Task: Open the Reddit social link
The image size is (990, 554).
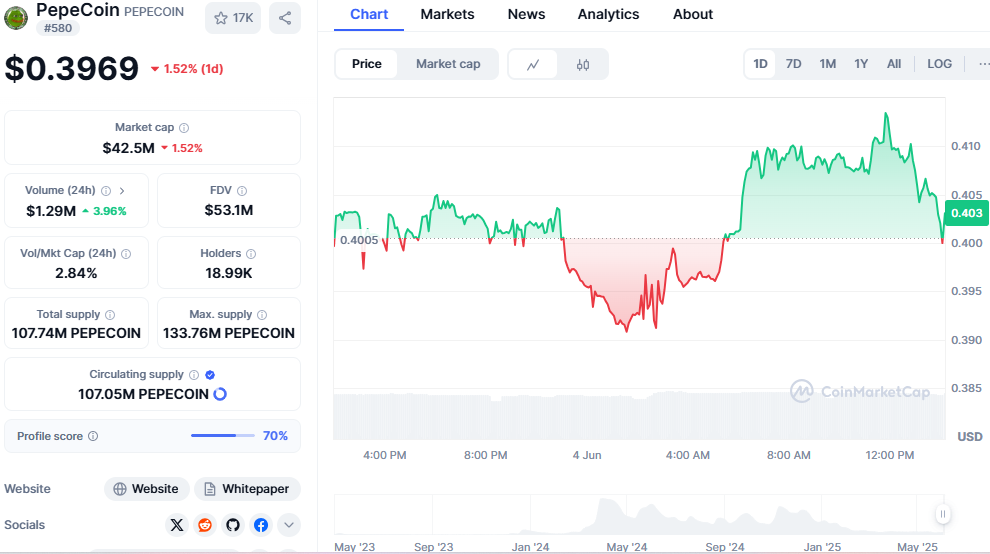Action: [205, 525]
